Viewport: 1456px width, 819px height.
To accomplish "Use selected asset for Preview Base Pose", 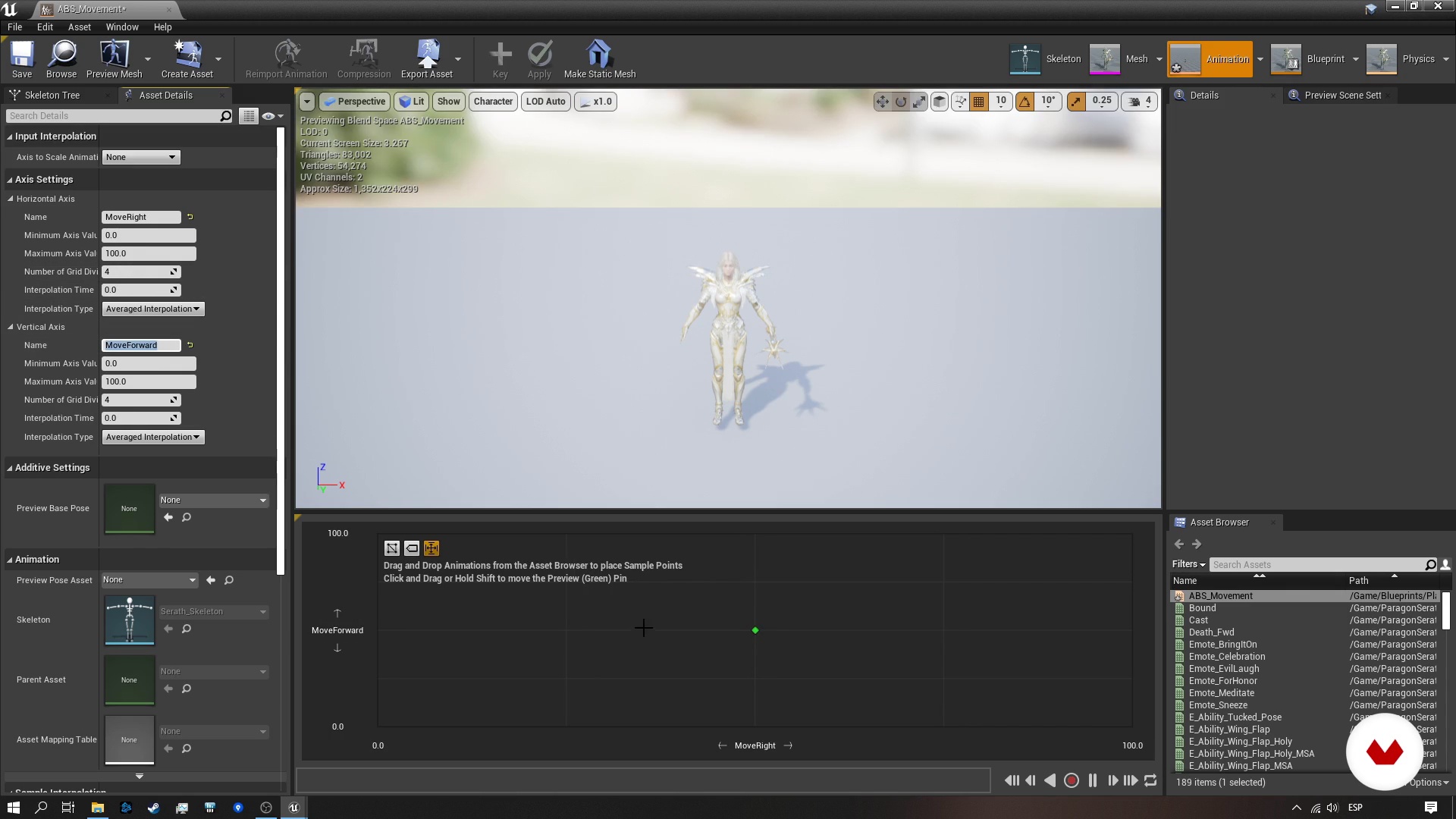I will 168,517.
